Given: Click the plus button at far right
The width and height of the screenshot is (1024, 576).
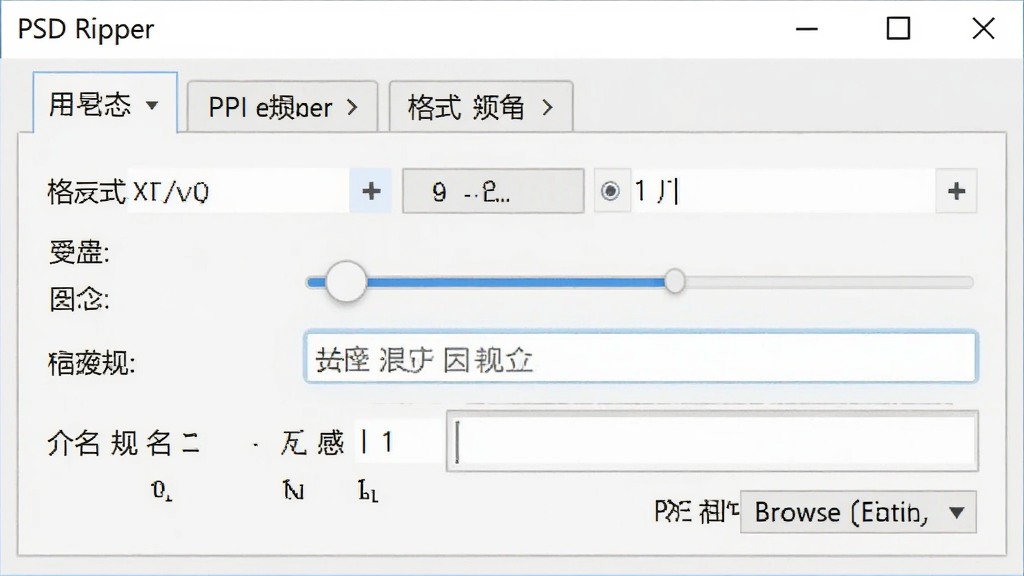Looking at the screenshot, I should coord(956,191).
